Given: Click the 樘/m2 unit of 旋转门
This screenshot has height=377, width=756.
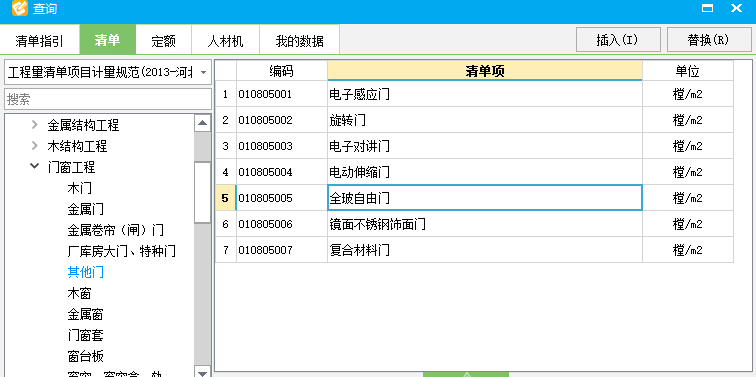Looking at the screenshot, I should (688, 120).
